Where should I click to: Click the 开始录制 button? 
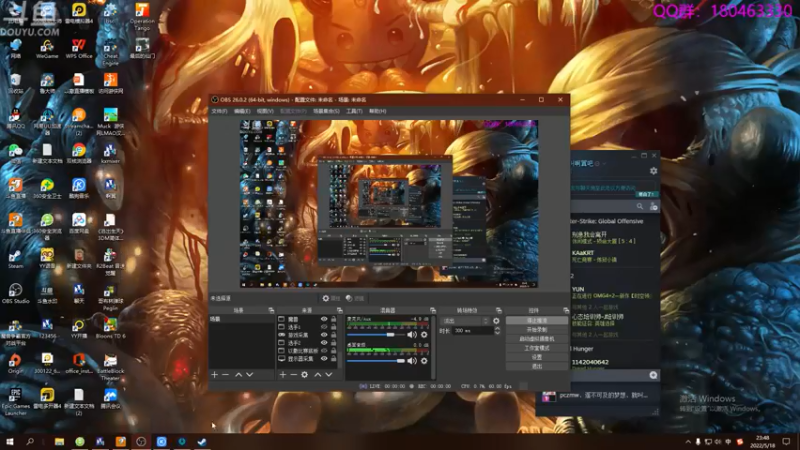537,330
